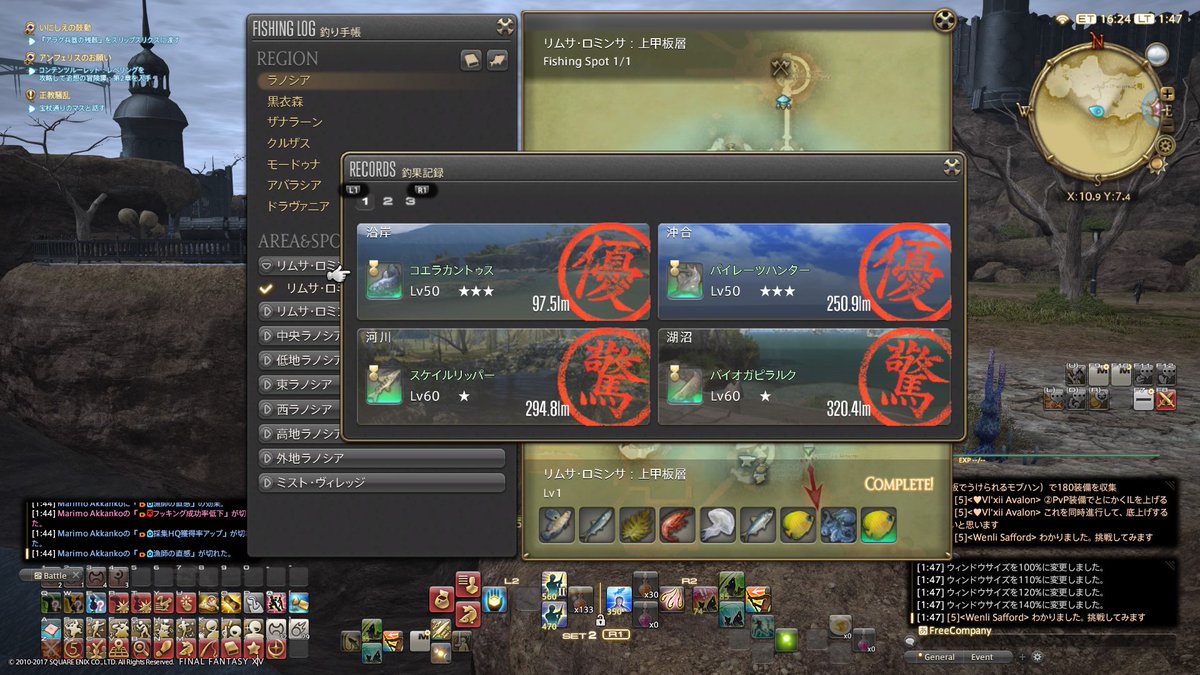Open the General chat tab
Image resolution: width=1200 pixels, height=675 pixels.
pyautogui.click(x=939, y=657)
